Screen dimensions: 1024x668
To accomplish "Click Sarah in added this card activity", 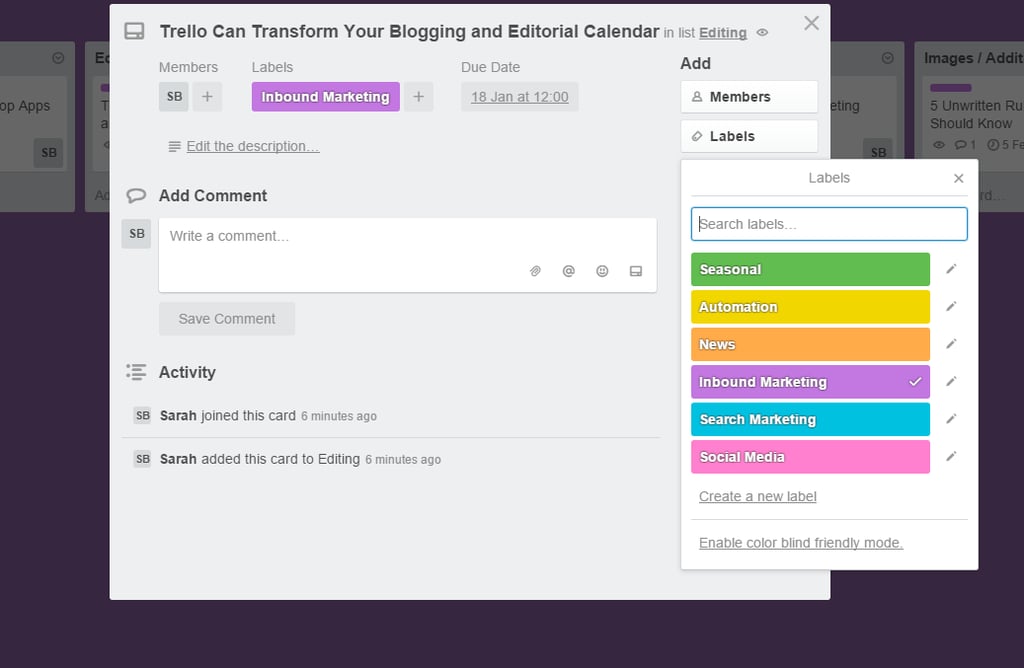I will tap(178, 459).
